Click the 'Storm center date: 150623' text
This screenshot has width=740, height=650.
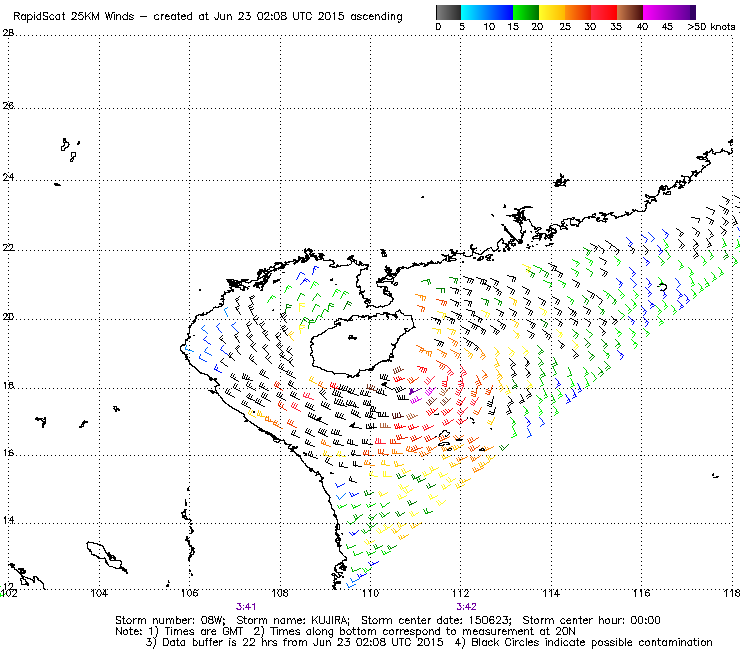click(x=436, y=620)
